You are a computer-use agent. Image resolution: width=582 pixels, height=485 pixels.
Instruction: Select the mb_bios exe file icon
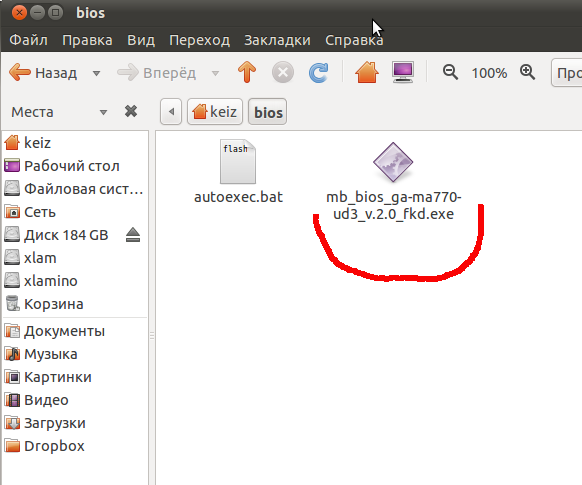[393, 162]
